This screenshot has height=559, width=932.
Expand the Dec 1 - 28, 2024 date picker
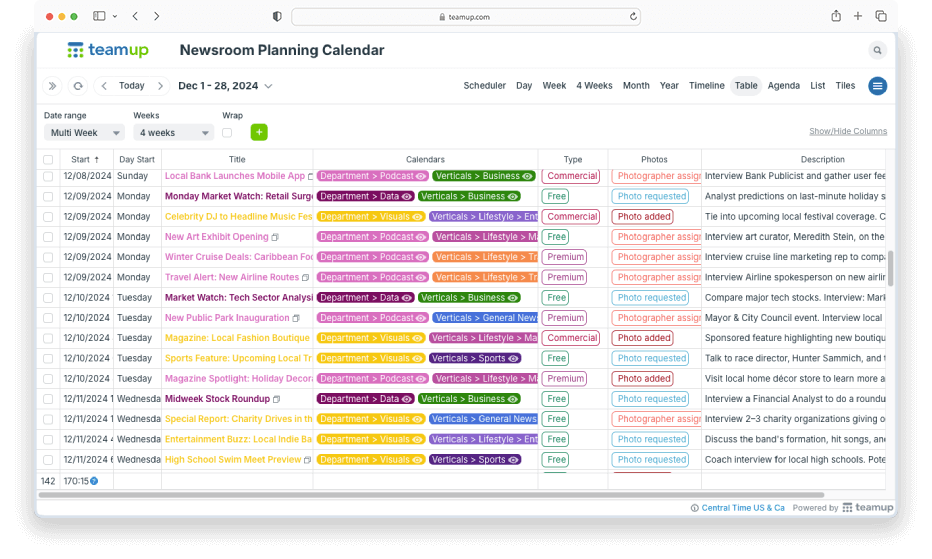click(225, 86)
